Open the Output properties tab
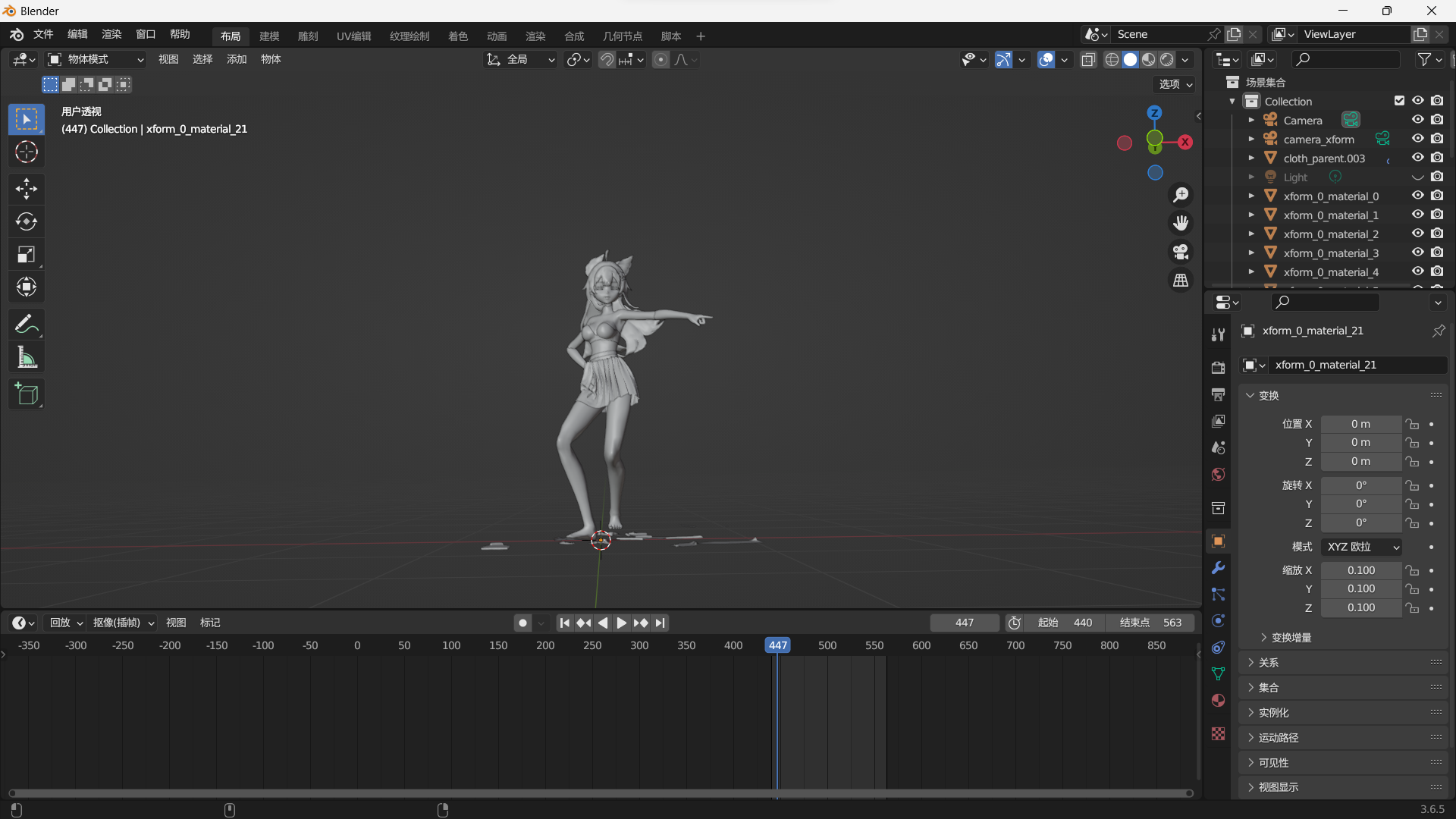 pyautogui.click(x=1218, y=394)
